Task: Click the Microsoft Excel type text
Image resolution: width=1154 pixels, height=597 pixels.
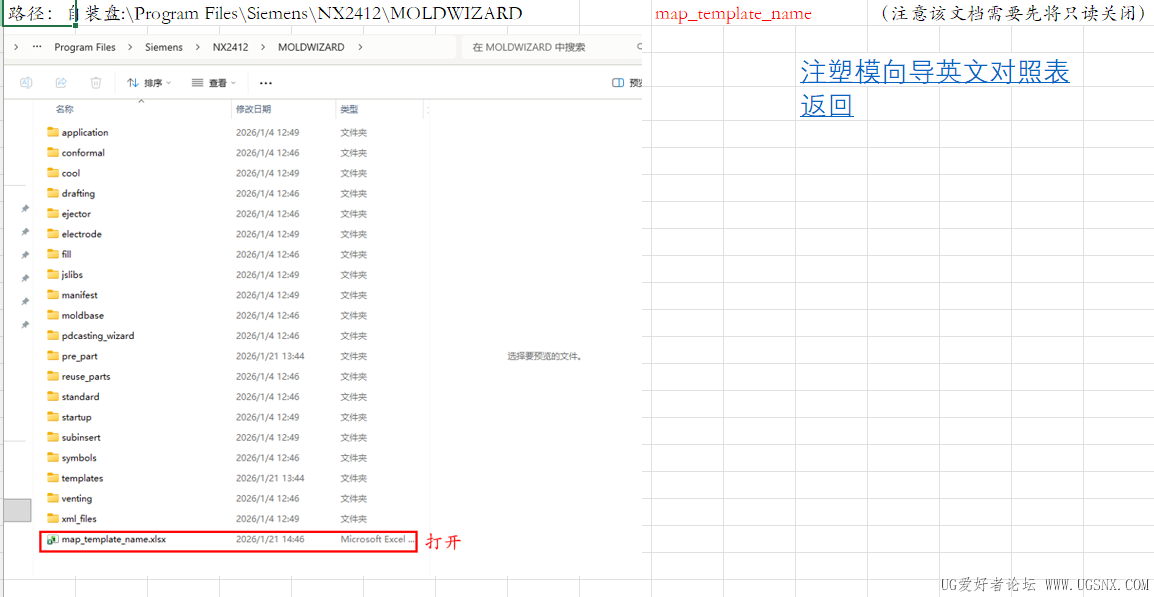Action: [377, 540]
